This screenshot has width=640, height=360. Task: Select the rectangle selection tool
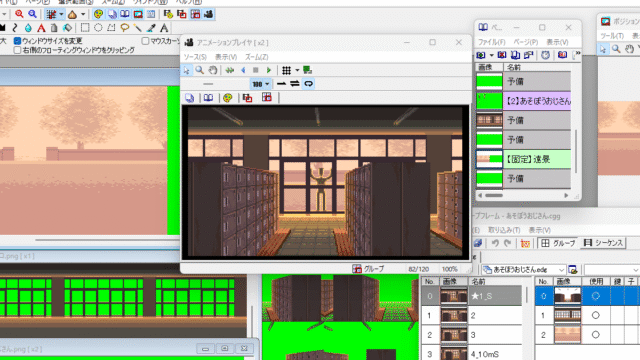pos(85,28)
